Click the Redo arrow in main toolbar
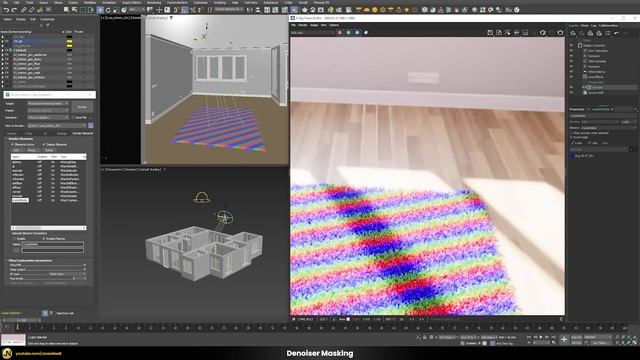Screen dimensions: 640x360 [14, 10]
